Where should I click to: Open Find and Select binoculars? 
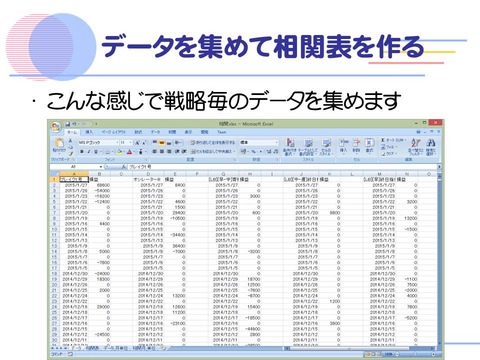click(x=430, y=147)
